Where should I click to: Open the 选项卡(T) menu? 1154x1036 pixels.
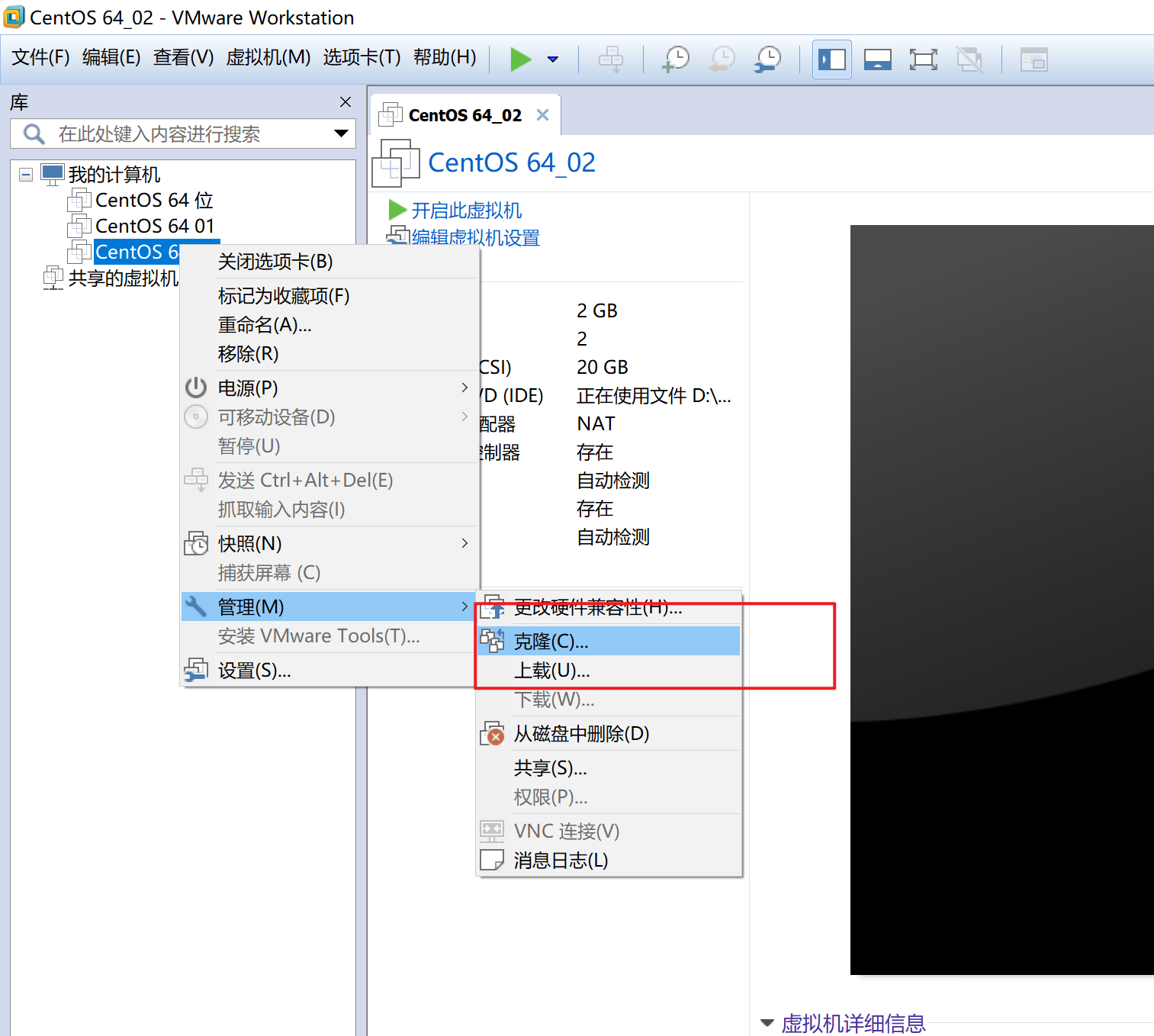tap(362, 57)
